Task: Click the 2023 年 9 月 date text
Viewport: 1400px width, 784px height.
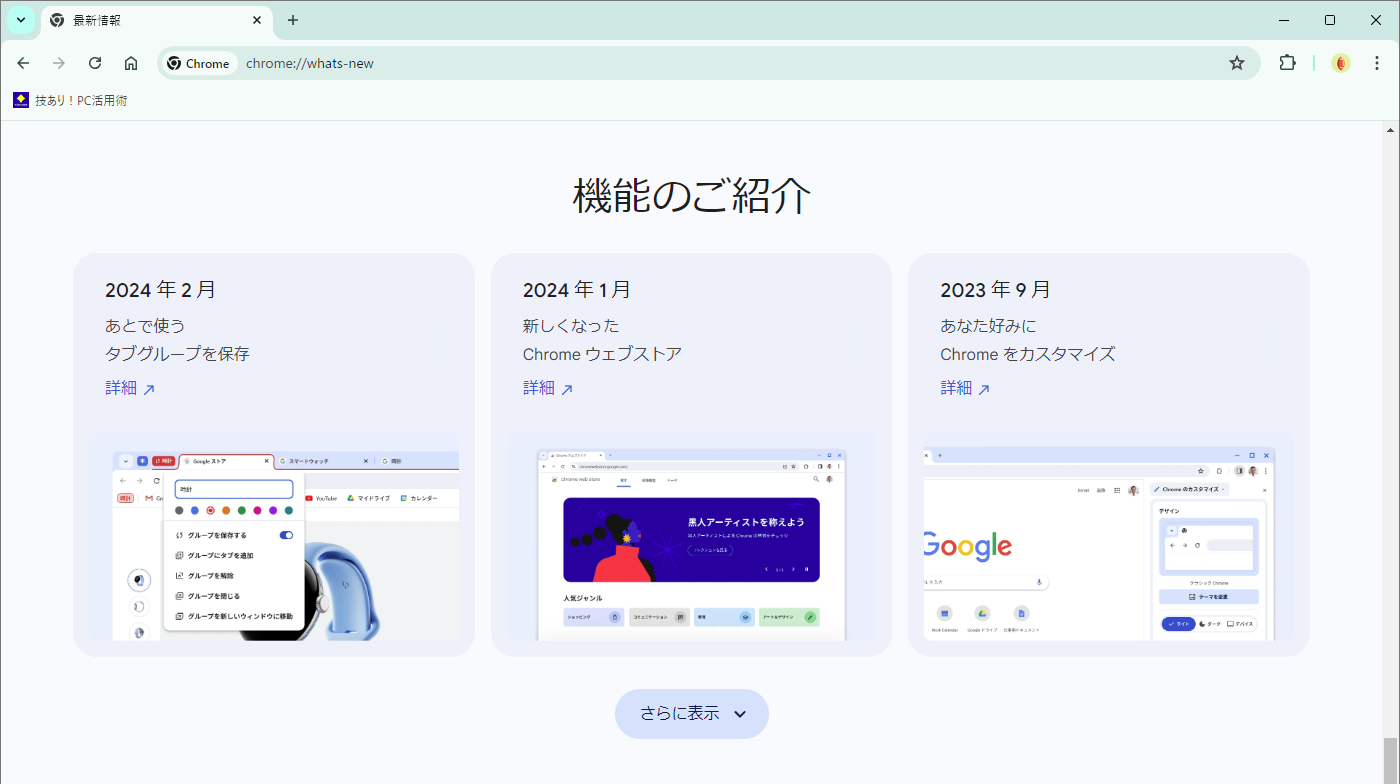Action: pos(995,290)
